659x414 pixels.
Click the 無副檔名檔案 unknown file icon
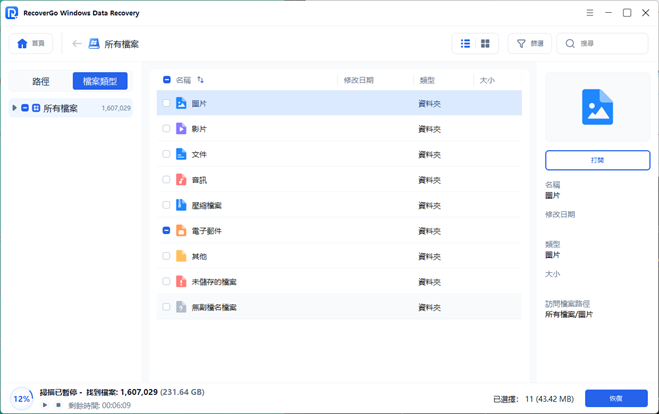point(181,307)
